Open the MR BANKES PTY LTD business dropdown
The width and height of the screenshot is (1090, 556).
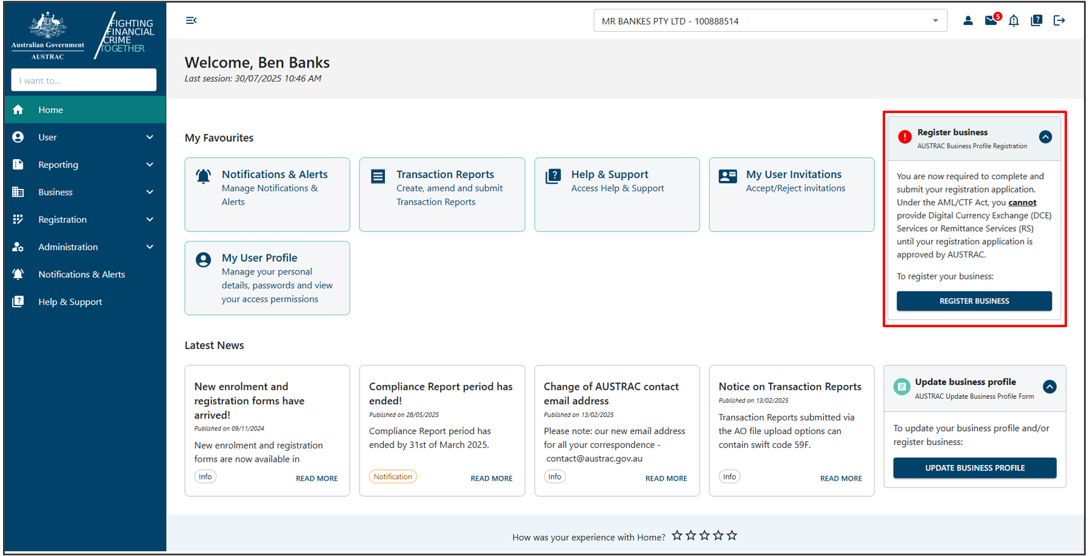[x=770, y=21]
